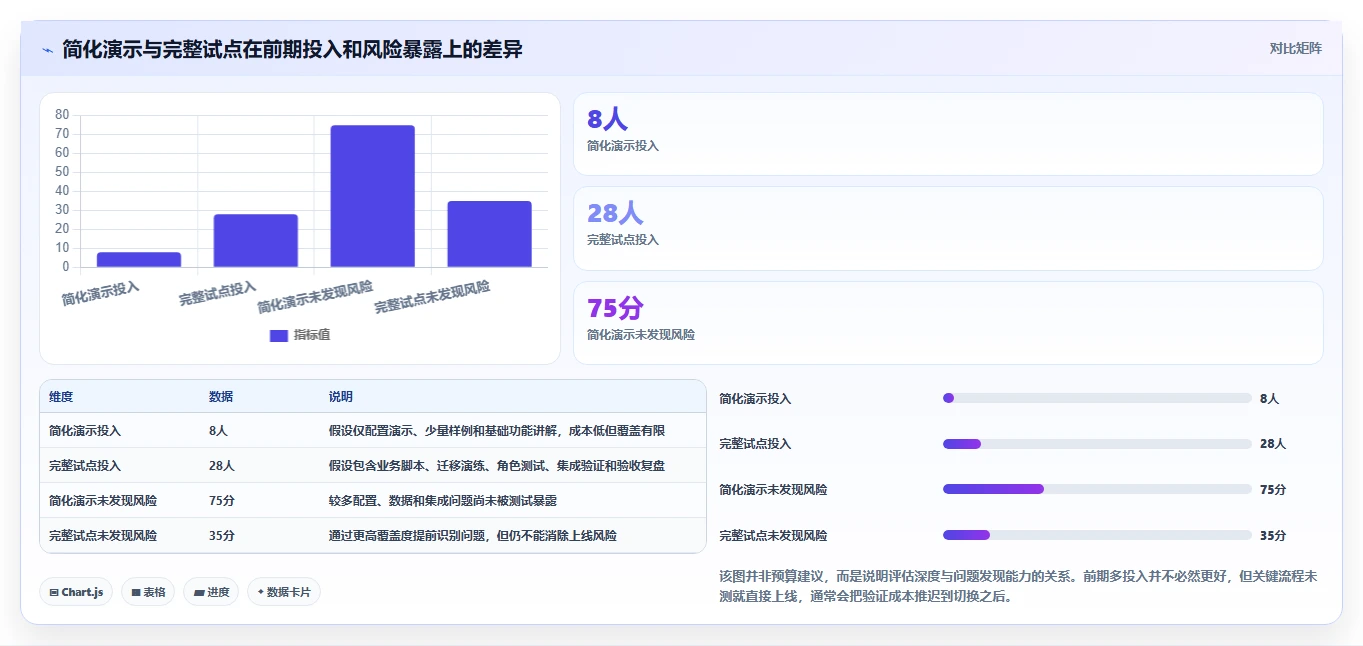Click the 75分 cell in table
Screen dimensions: 1363x646
click(222, 501)
